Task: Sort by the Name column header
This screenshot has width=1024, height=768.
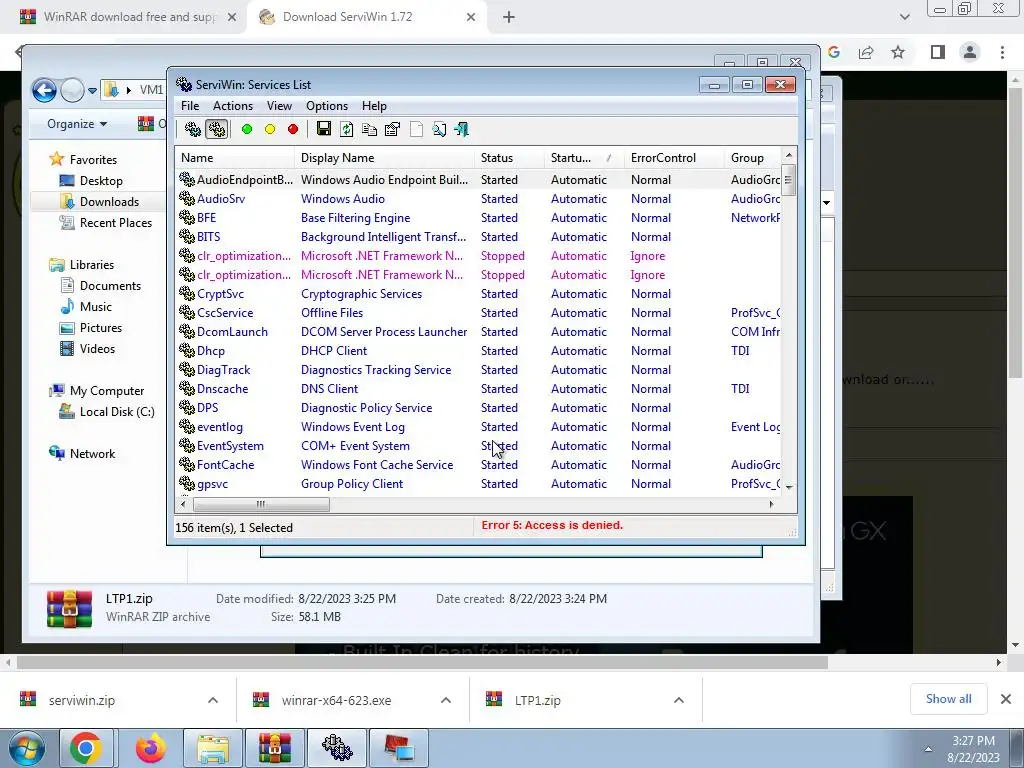Action: pos(234,158)
